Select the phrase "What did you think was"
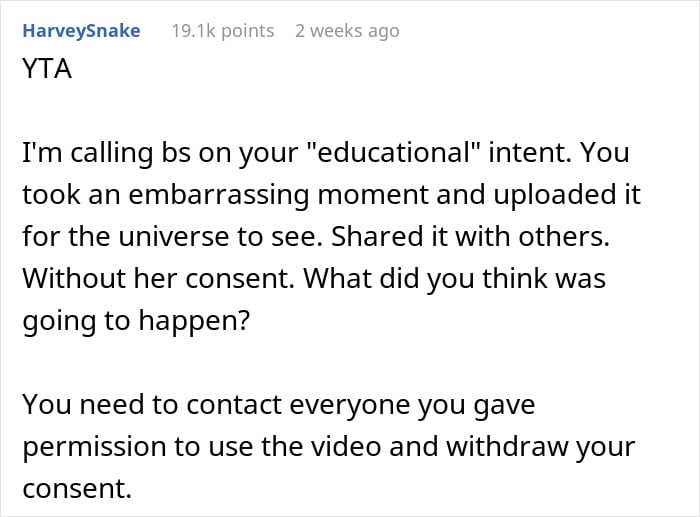Screen dimensions: 700x517 [x=454, y=279]
